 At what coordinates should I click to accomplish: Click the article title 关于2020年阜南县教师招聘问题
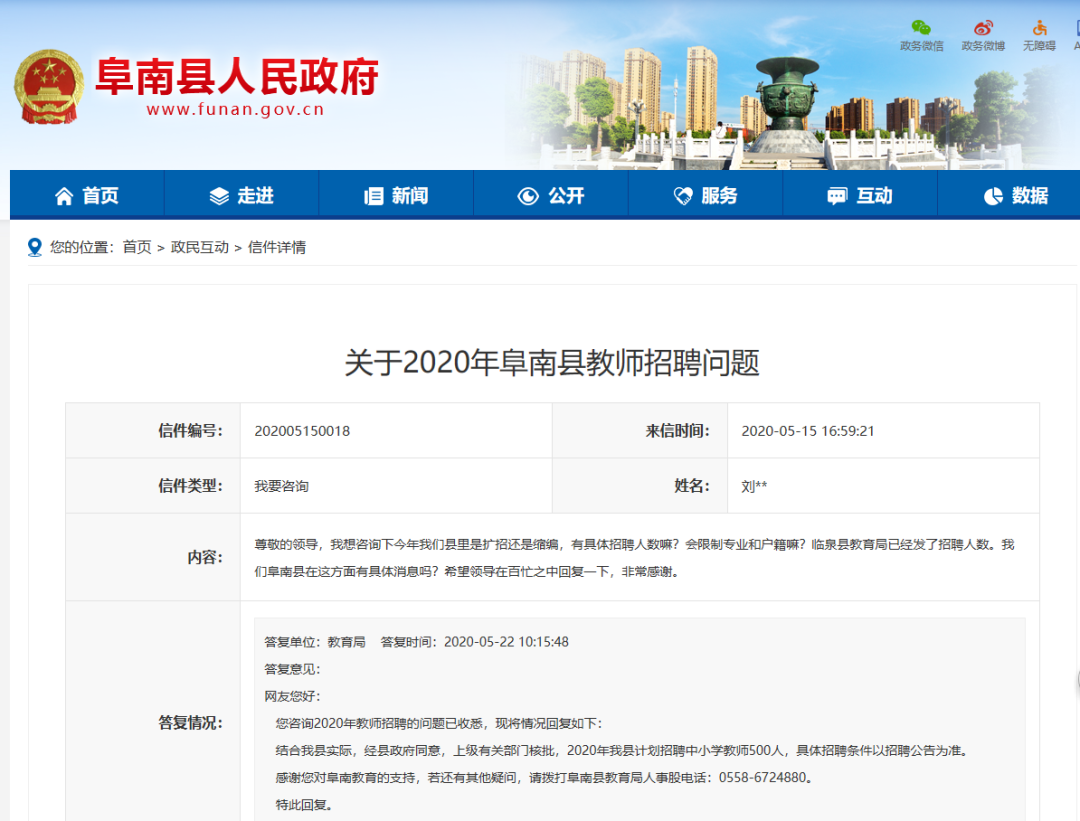click(552, 362)
